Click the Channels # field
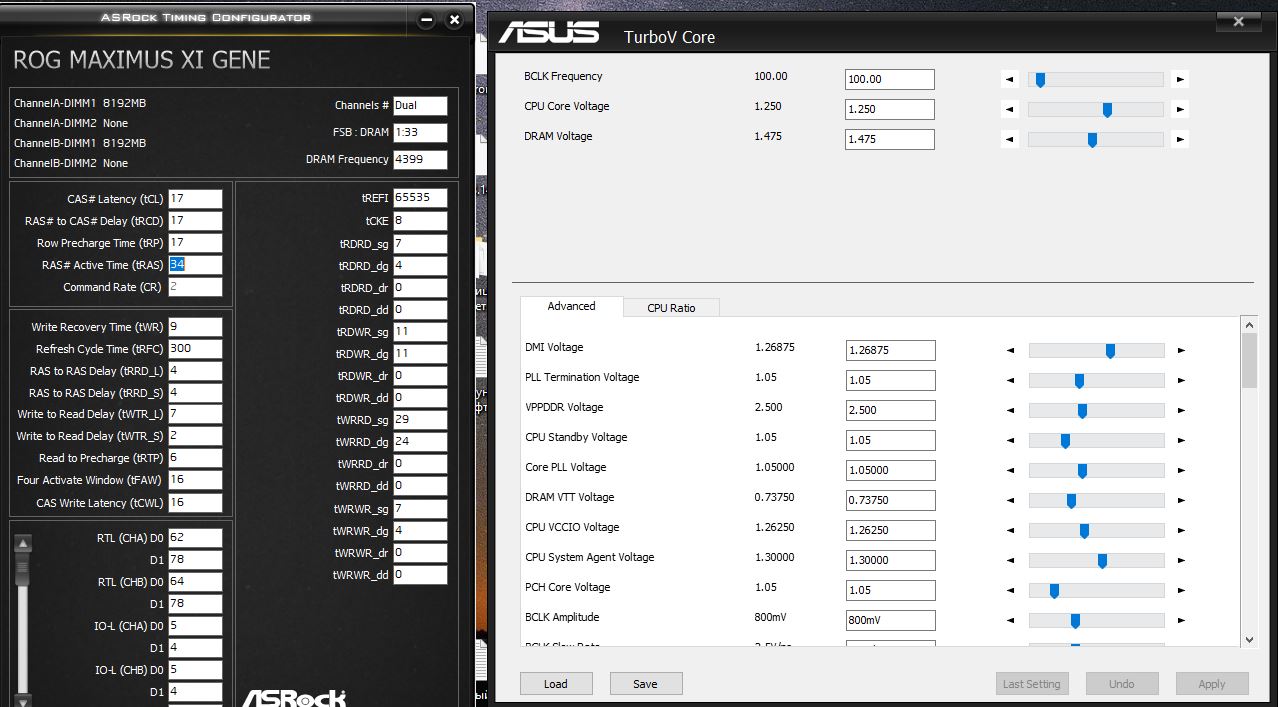The image size is (1278, 707). coord(420,105)
